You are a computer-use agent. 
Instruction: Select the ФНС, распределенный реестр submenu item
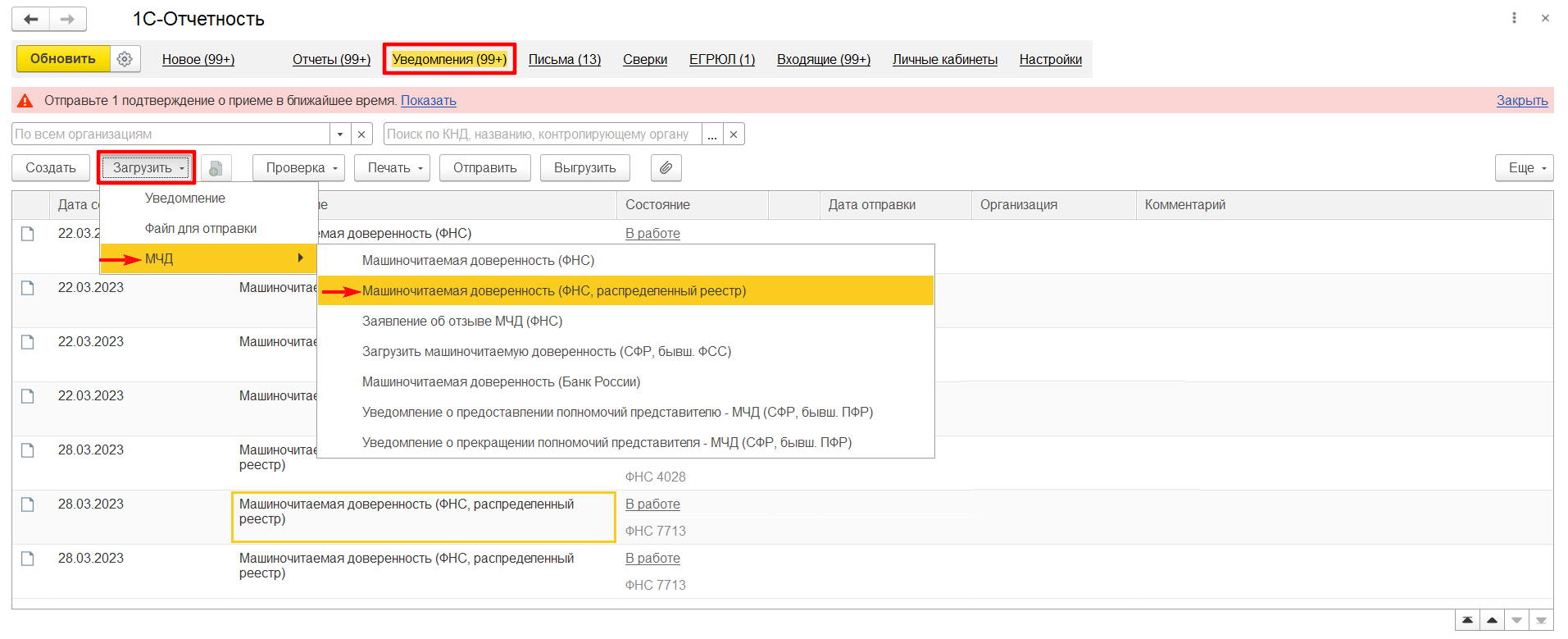click(625, 290)
